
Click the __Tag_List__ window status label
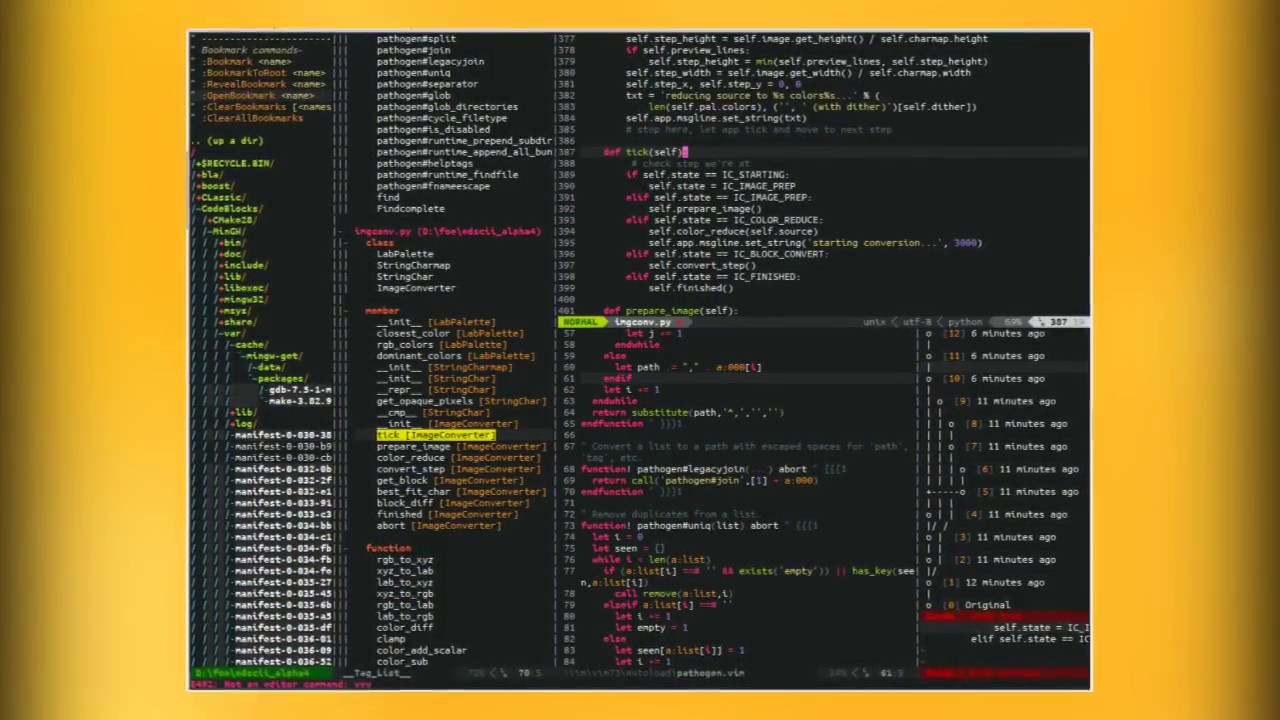point(376,673)
